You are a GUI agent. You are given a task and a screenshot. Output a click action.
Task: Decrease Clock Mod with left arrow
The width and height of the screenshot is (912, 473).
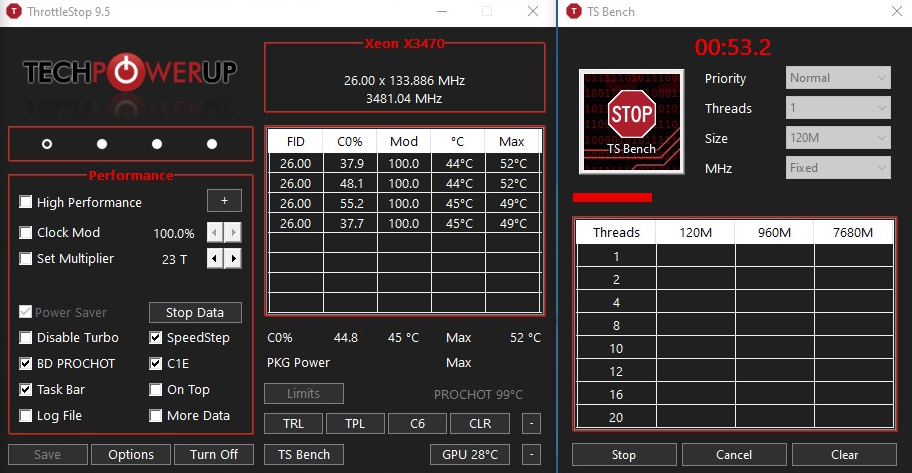click(x=215, y=233)
